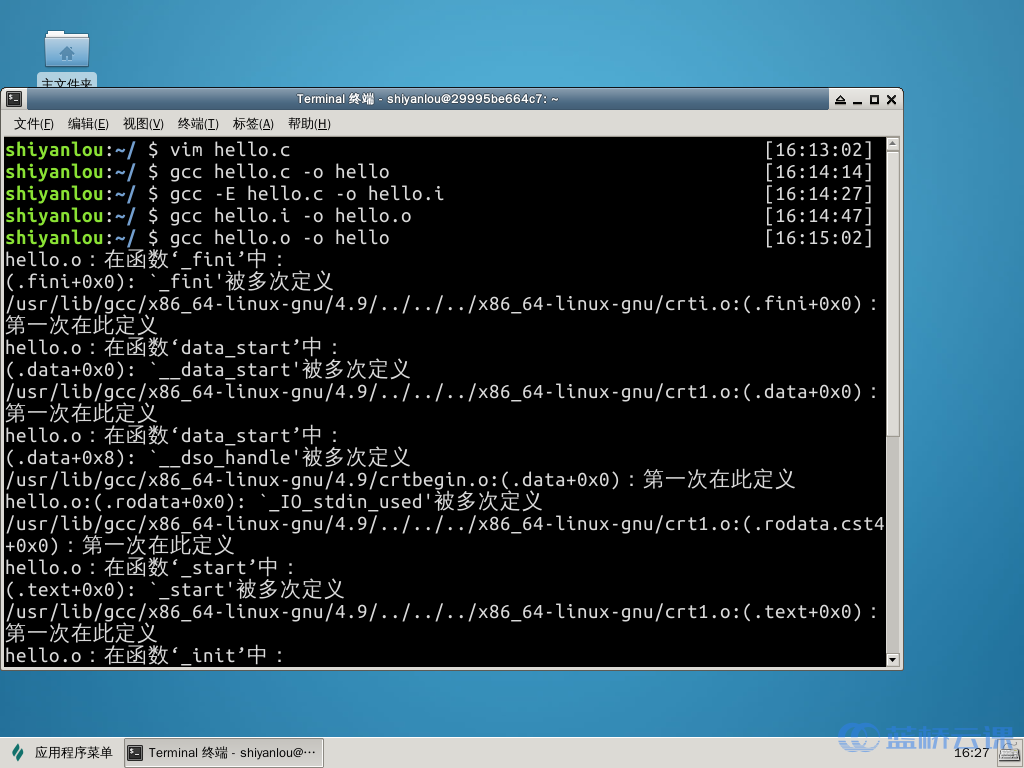Select the Terminal 终端 taskbar button
This screenshot has width=1024, height=768.
(223, 753)
